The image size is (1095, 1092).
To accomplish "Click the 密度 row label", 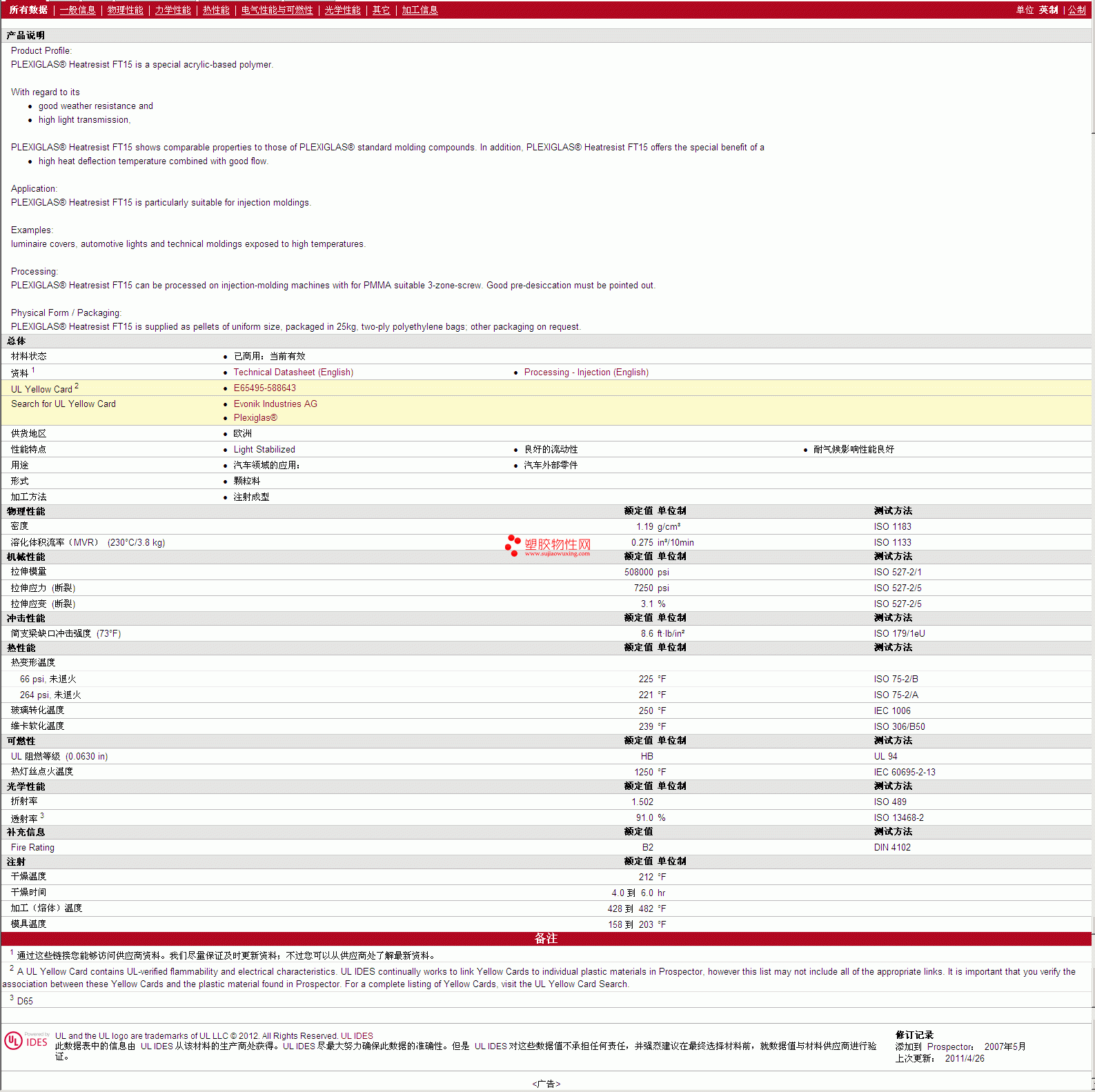I will pyautogui.click(x=19, y=526).
